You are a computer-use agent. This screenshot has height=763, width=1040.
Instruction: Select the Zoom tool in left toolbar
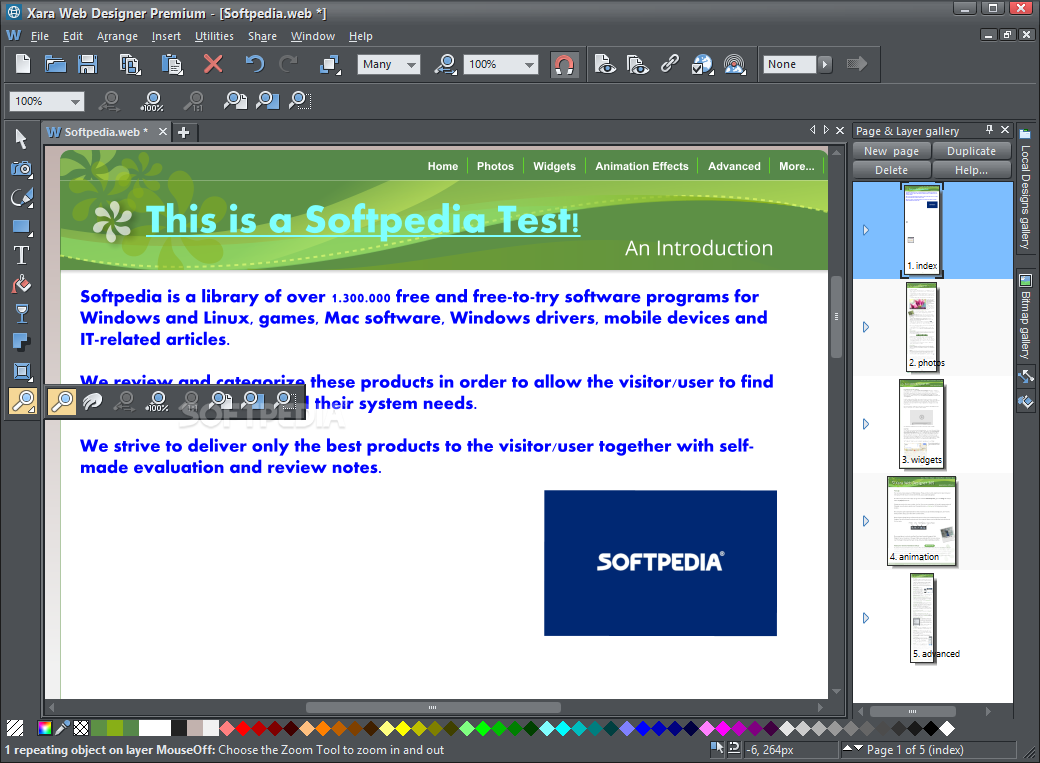pyautogui.click(x=23, y=401)
